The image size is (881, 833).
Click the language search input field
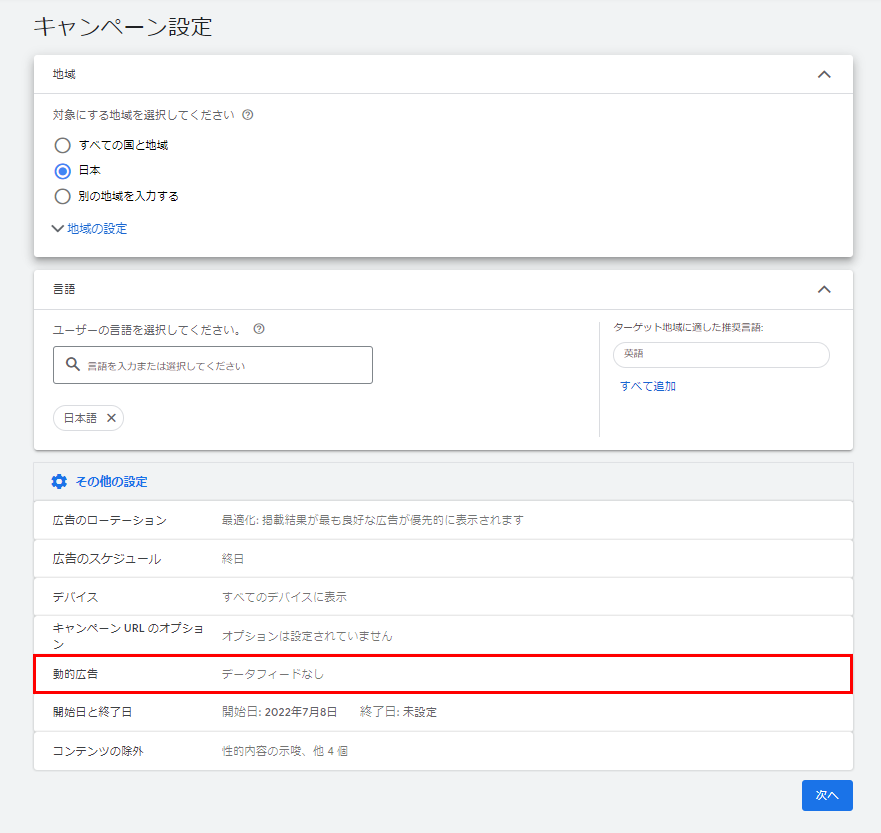point(227,366)
